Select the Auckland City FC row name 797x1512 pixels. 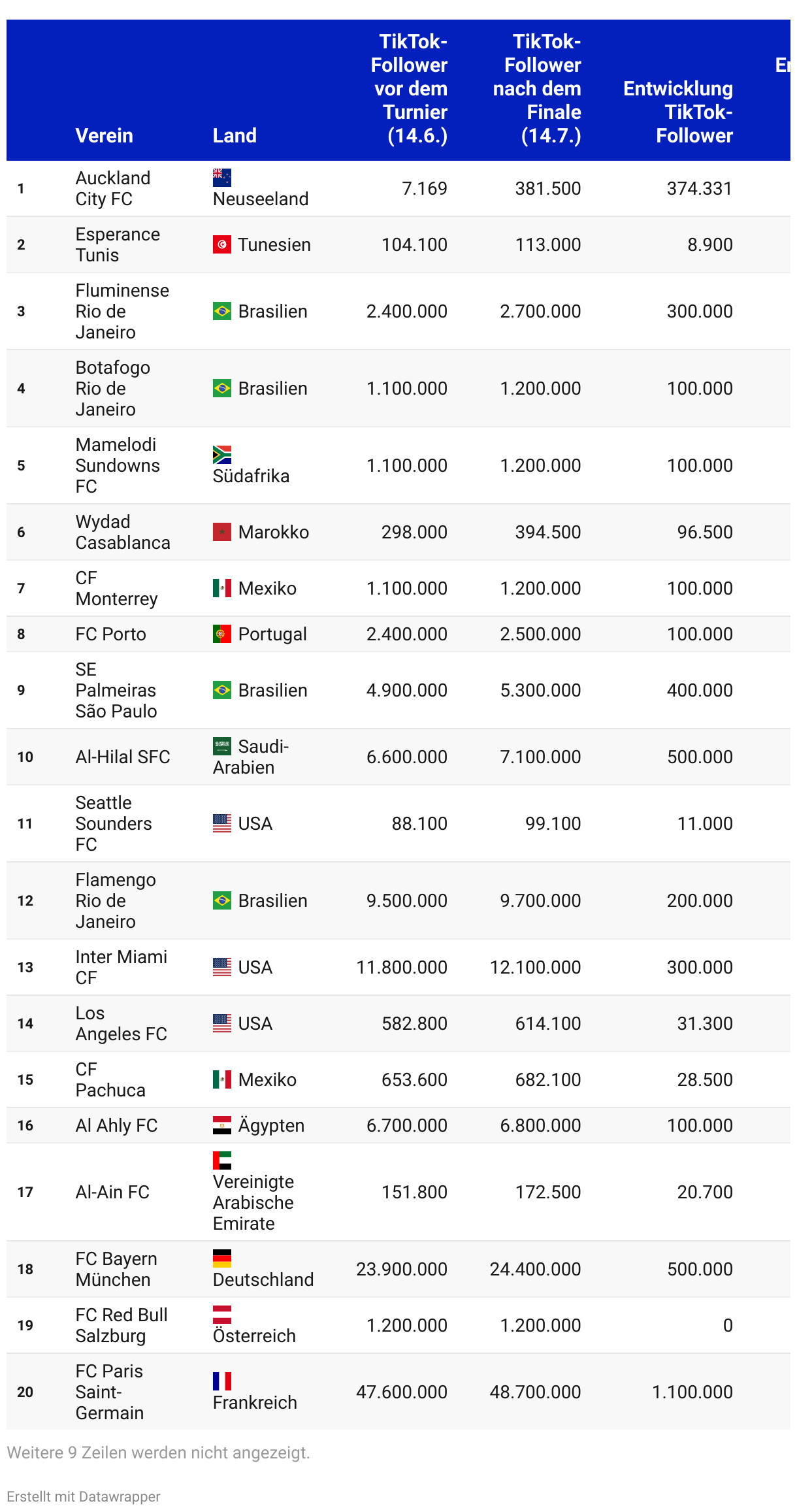[x=113, y=188]
